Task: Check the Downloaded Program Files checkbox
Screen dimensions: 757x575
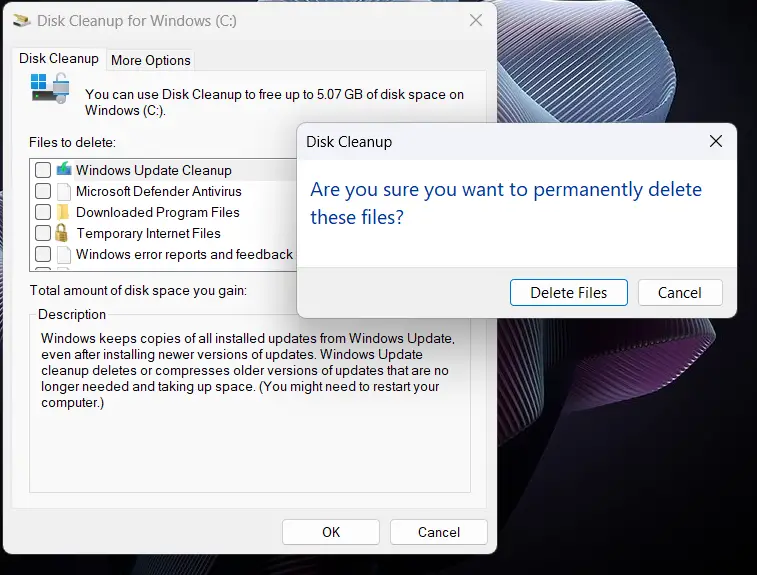Action: tap(43, 212)
